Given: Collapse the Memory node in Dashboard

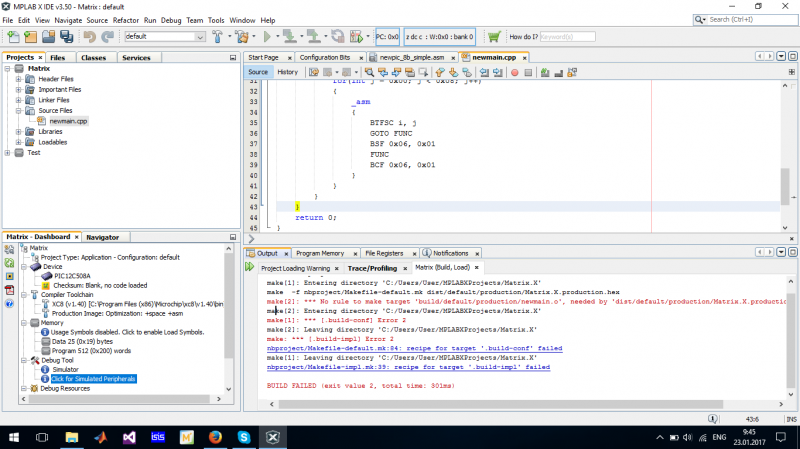Looking at the screenshot, I should coord(23,323).
